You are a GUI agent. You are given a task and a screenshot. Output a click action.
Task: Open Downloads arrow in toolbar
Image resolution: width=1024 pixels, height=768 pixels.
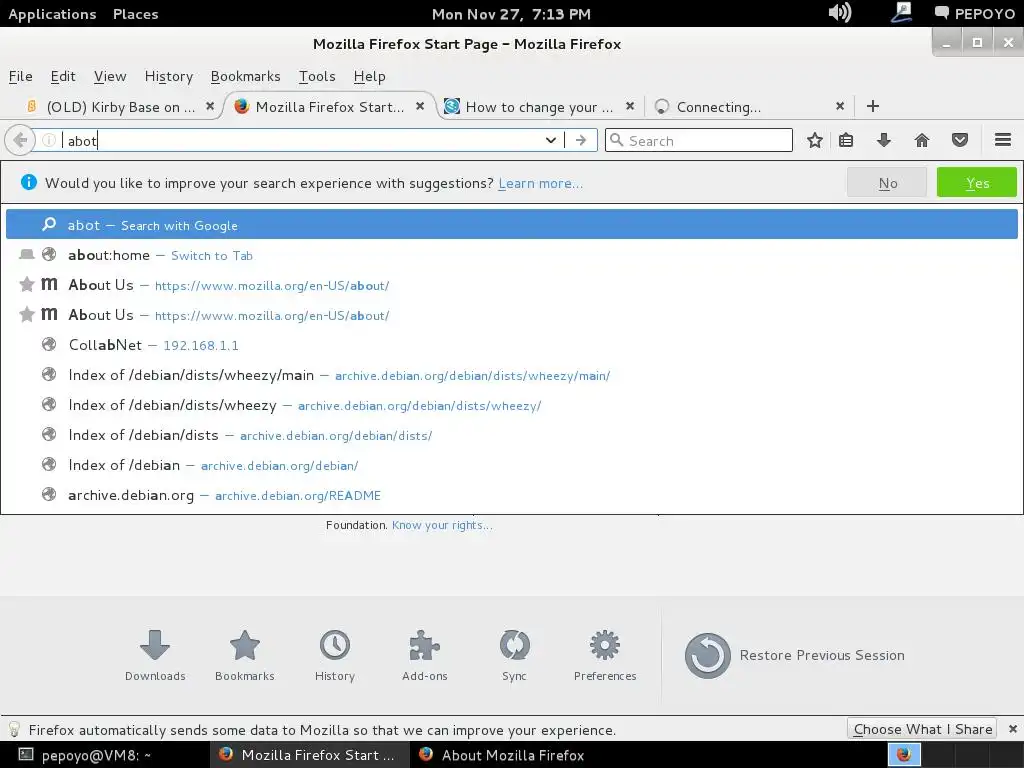pos(884,140)
